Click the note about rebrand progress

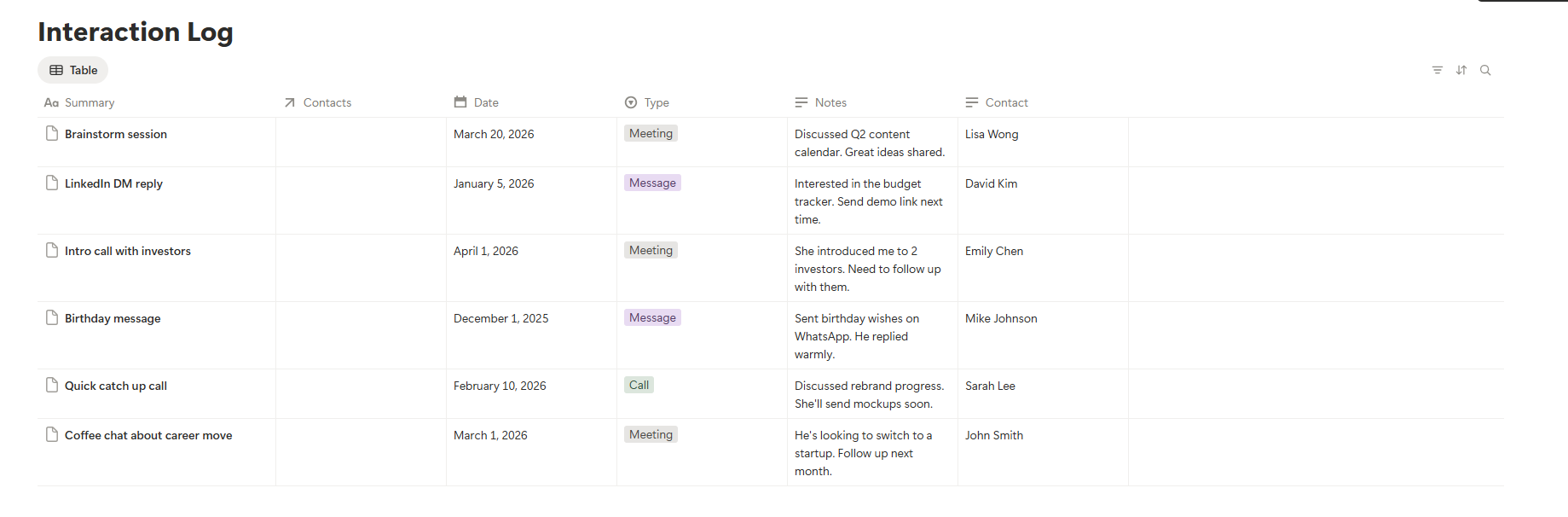[x=870, y=394]
